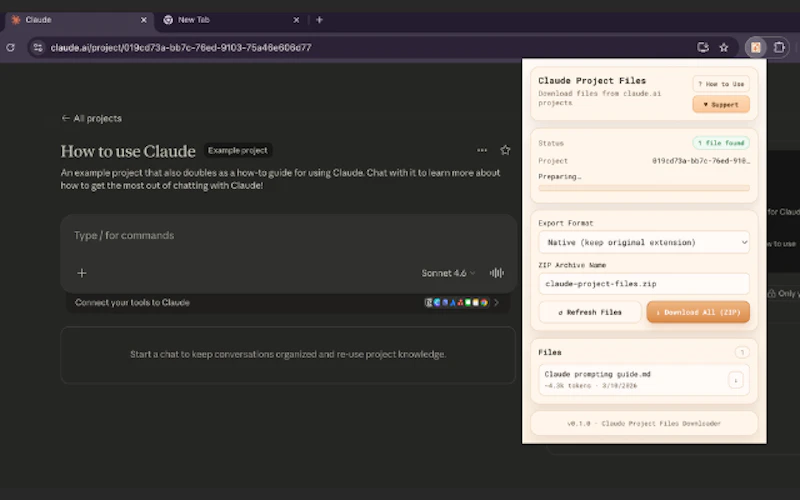Open the project three-dot options menu

[x=482, y=150]
